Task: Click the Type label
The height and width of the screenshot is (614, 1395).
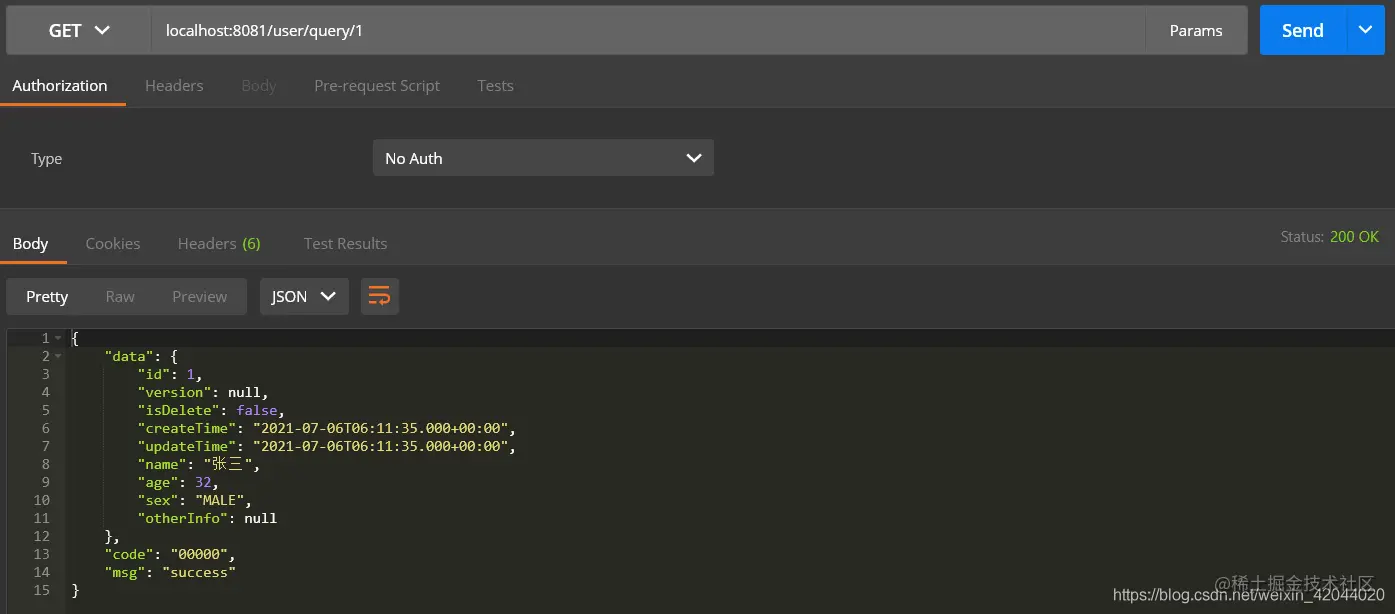Action: (x=46, y=158)
